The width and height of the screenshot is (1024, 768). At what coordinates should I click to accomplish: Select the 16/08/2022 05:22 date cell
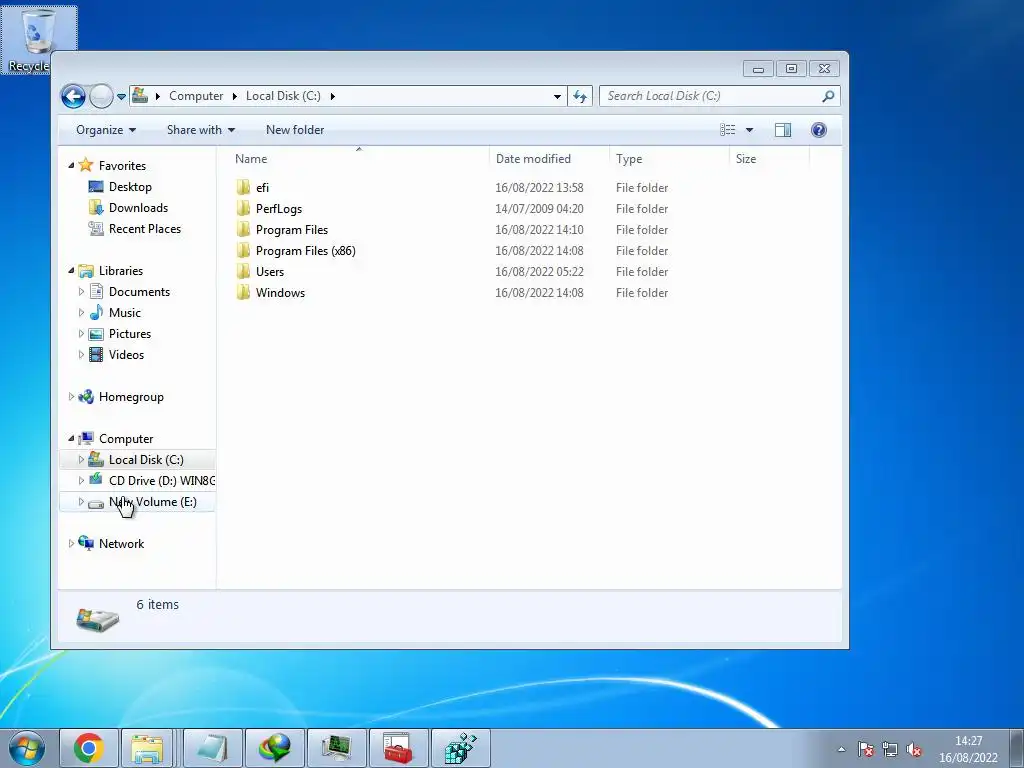click(539, 272)
